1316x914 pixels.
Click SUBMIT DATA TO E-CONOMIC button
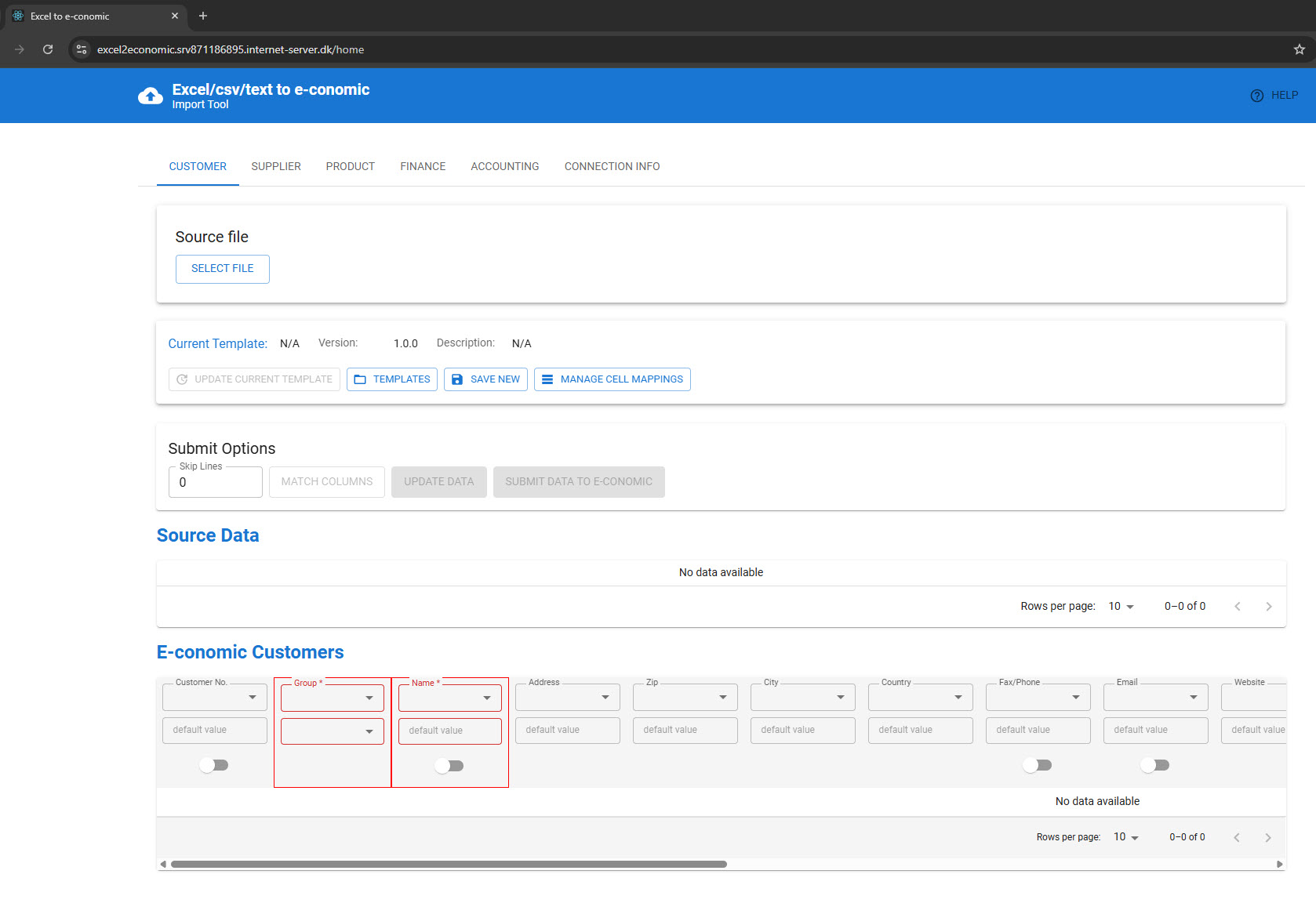click(x=579, y=482)
